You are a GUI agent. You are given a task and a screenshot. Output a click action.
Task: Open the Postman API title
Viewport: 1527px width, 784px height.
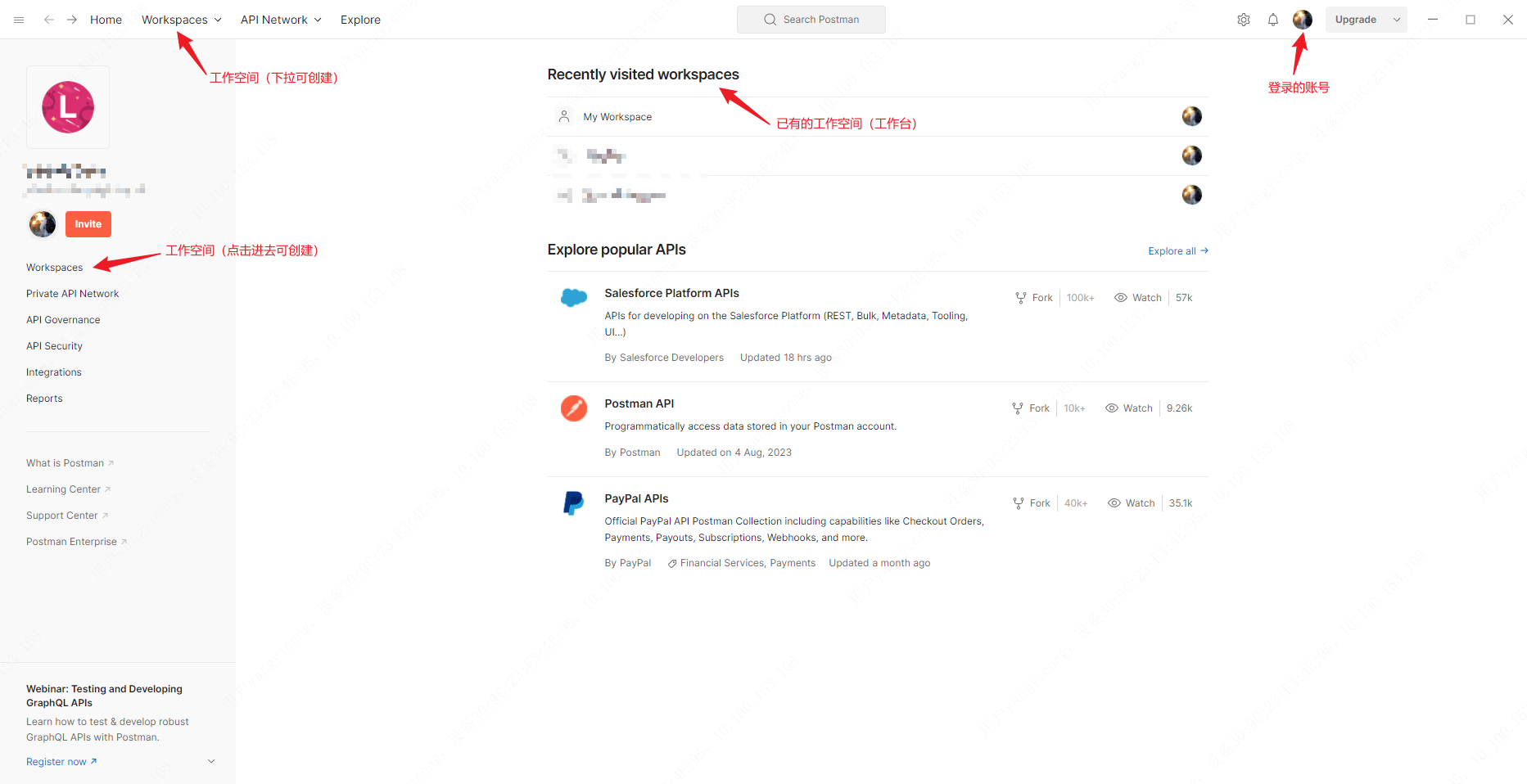click(639, 403)
